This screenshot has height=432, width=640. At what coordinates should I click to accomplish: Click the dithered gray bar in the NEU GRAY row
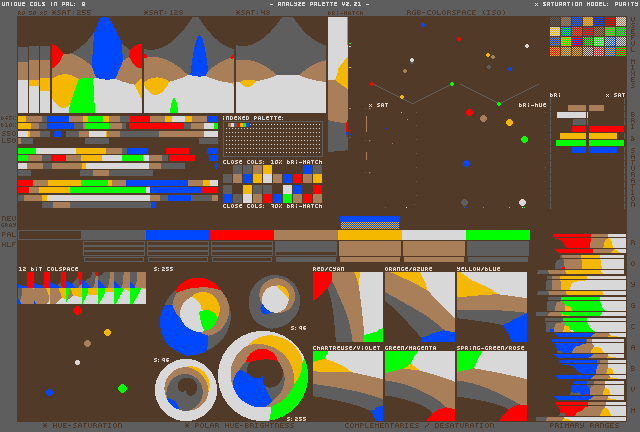(370, 225)
